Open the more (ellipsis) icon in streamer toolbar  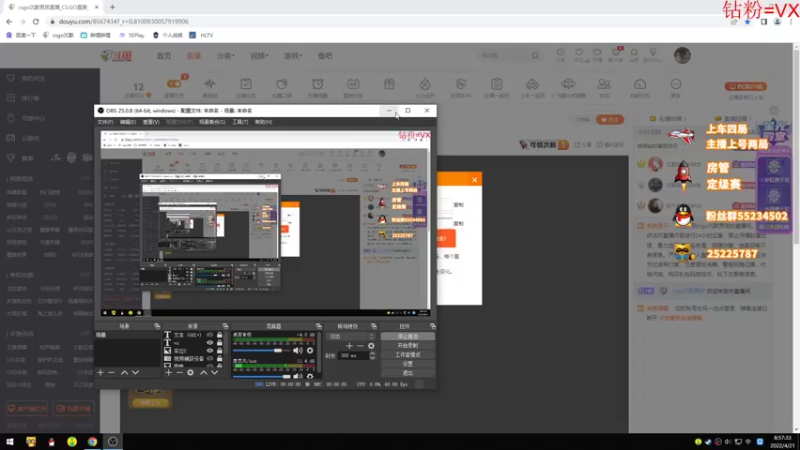(x=676, y=84)
